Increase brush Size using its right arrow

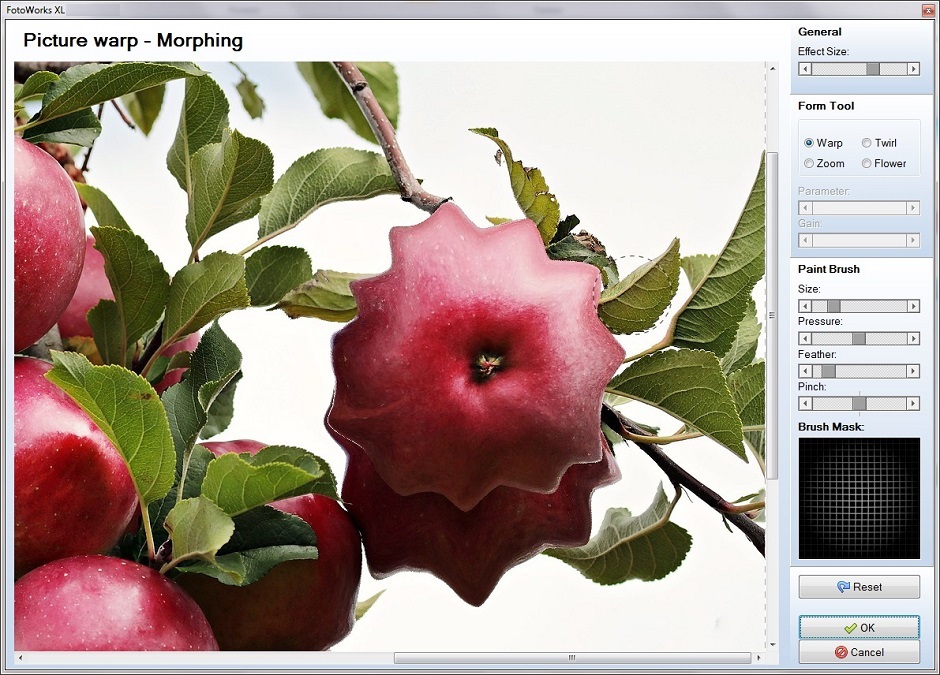(x=914, y=306)
